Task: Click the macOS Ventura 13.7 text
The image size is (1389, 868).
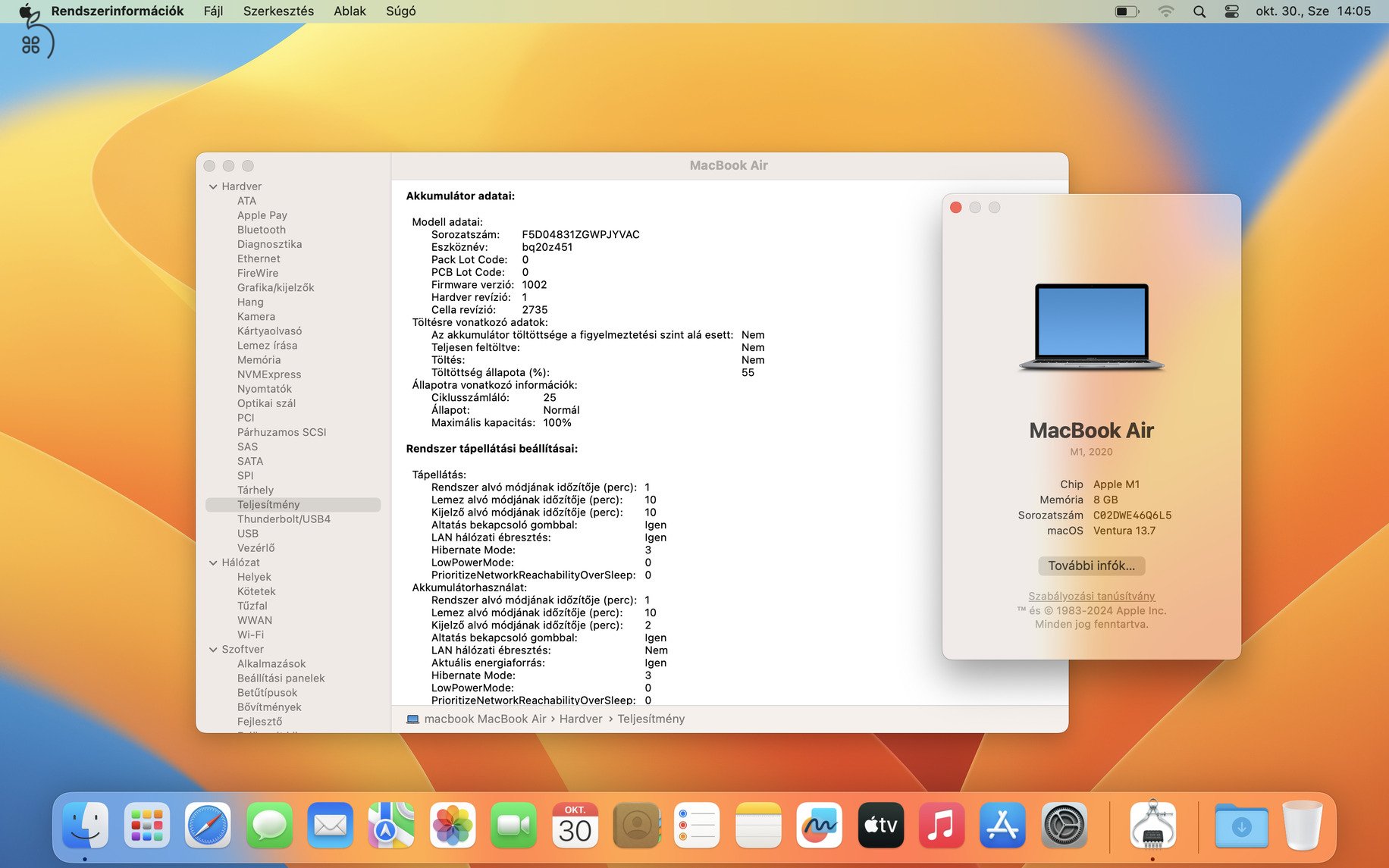Action: [1124, 531]
